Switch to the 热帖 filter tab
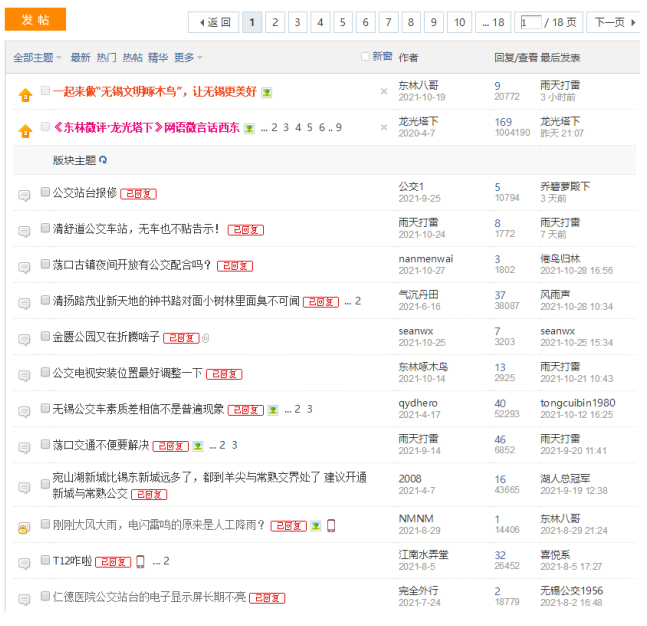 coord(132,58)
